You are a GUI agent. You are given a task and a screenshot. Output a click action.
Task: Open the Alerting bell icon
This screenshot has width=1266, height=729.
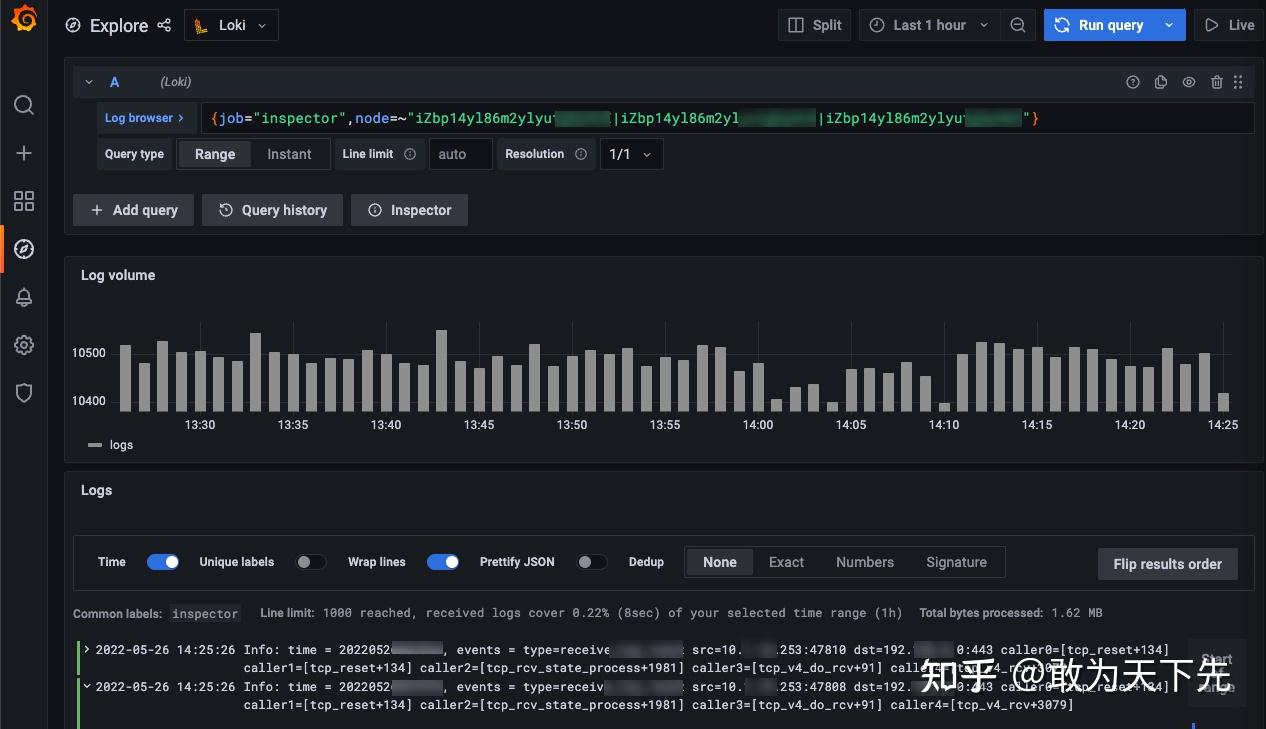pos(24,297)
